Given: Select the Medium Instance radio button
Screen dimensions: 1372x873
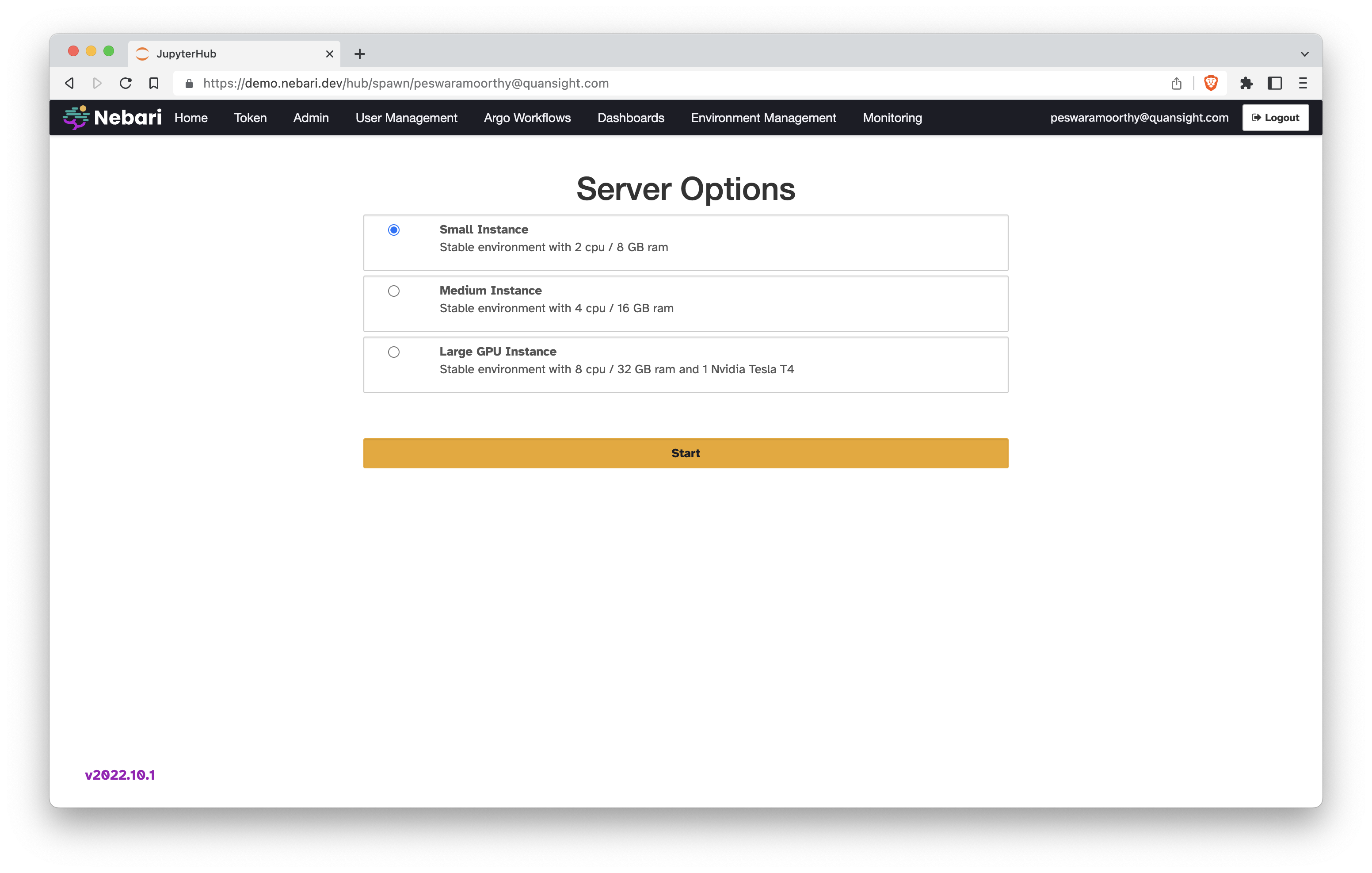Looking at the screenshot, I should [394, 291].
